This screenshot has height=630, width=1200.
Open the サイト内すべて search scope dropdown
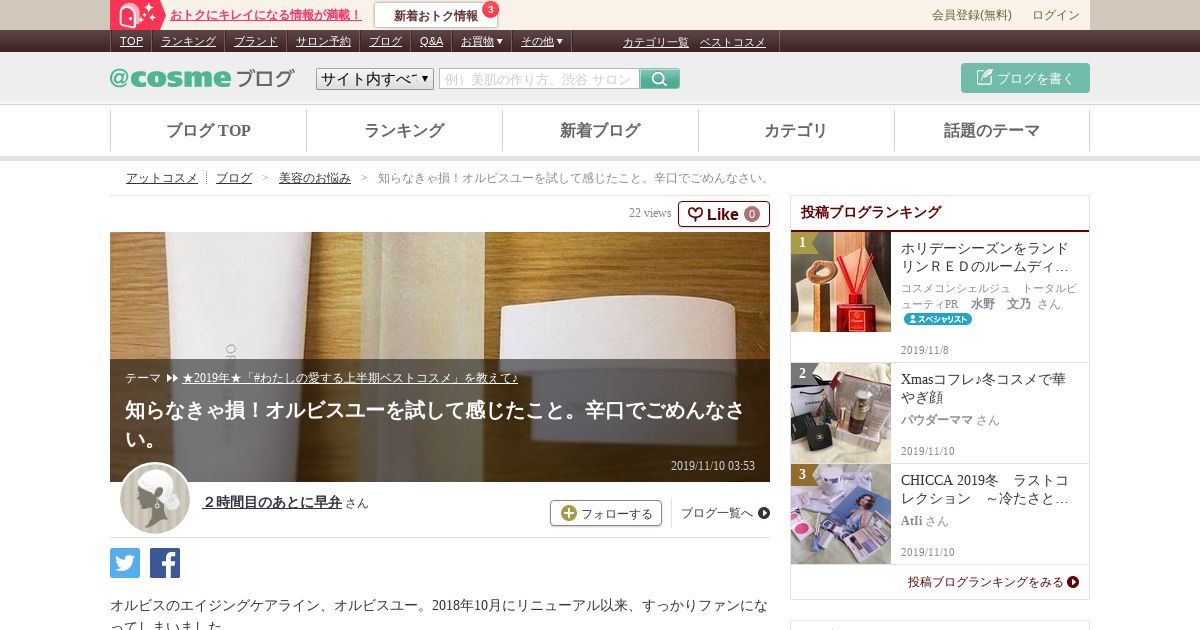(375, 79)
